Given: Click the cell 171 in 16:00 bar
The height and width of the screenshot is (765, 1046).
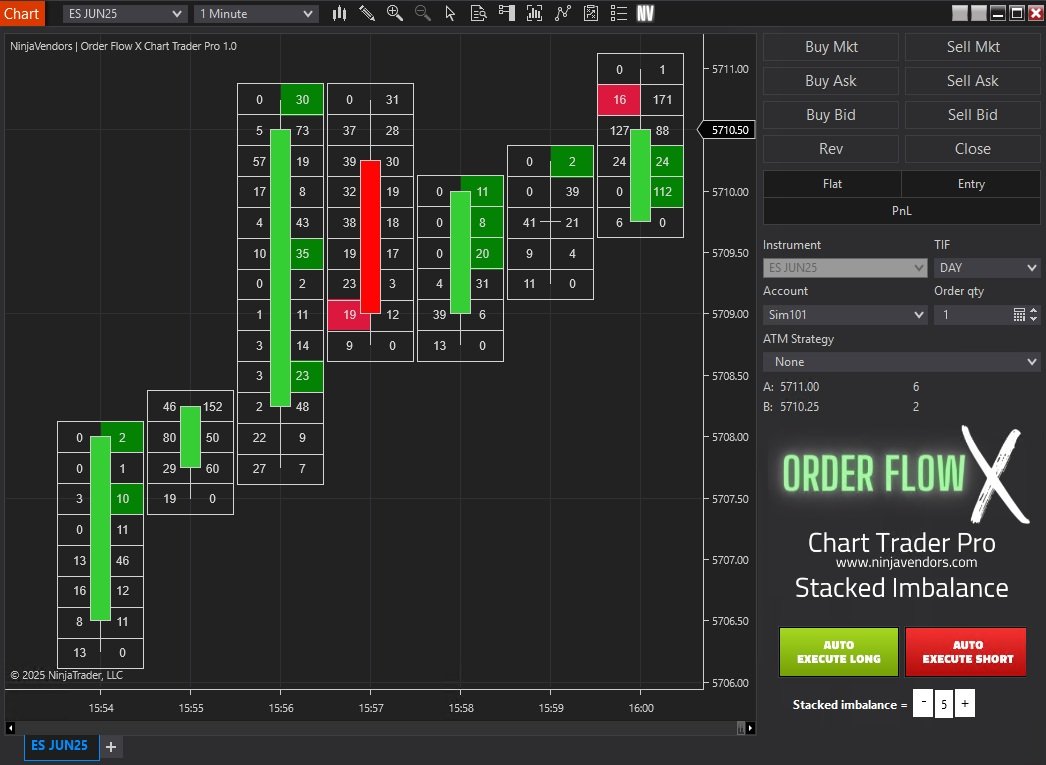Looking at the screenshot, I should tap(662, 99).
